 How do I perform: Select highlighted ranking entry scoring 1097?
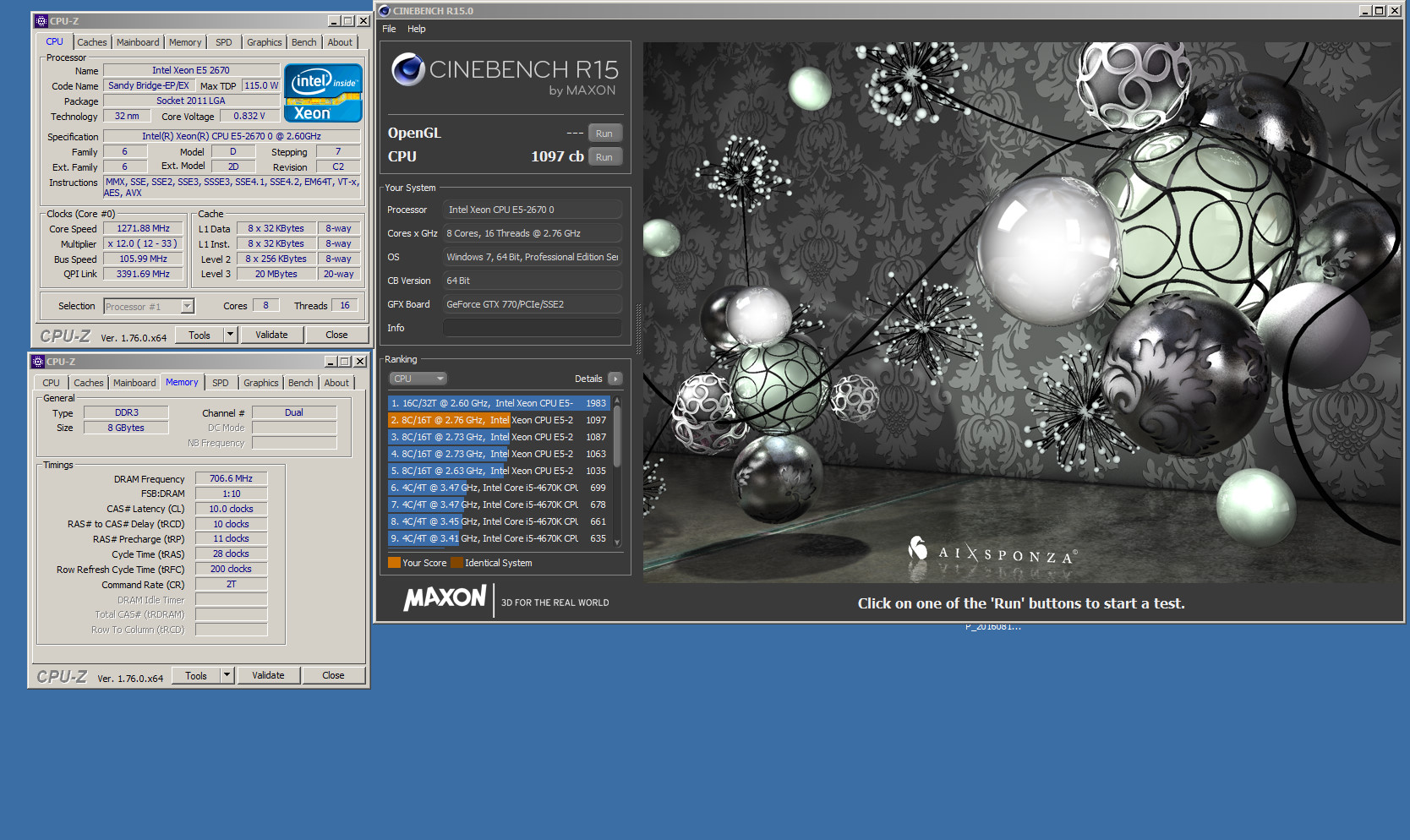(x=499, y=420)
